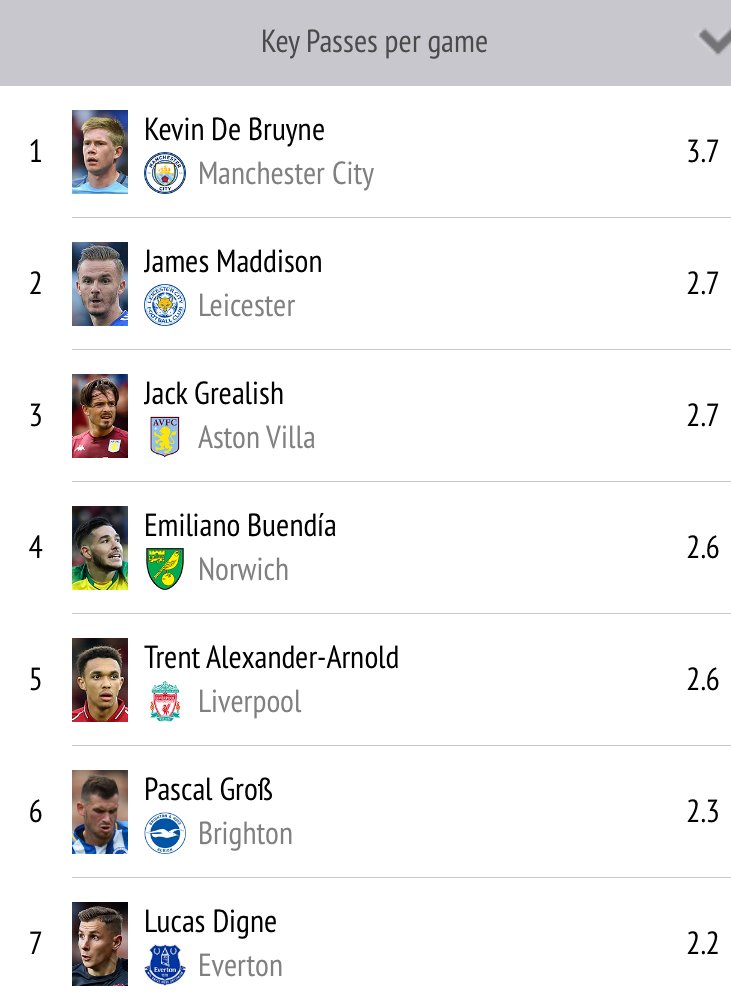Open the Aston Villa team link

point(256,438)
